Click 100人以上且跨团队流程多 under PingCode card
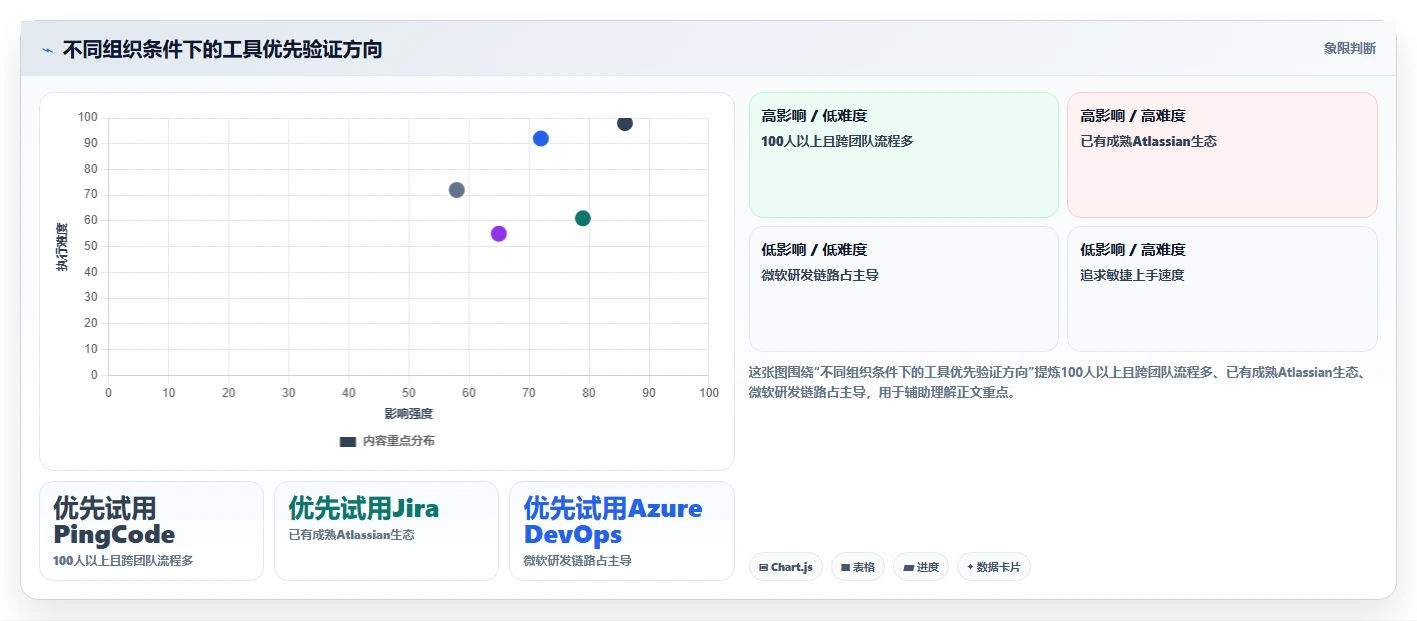This screenshot has height=621, width=1417. (123, 561)
